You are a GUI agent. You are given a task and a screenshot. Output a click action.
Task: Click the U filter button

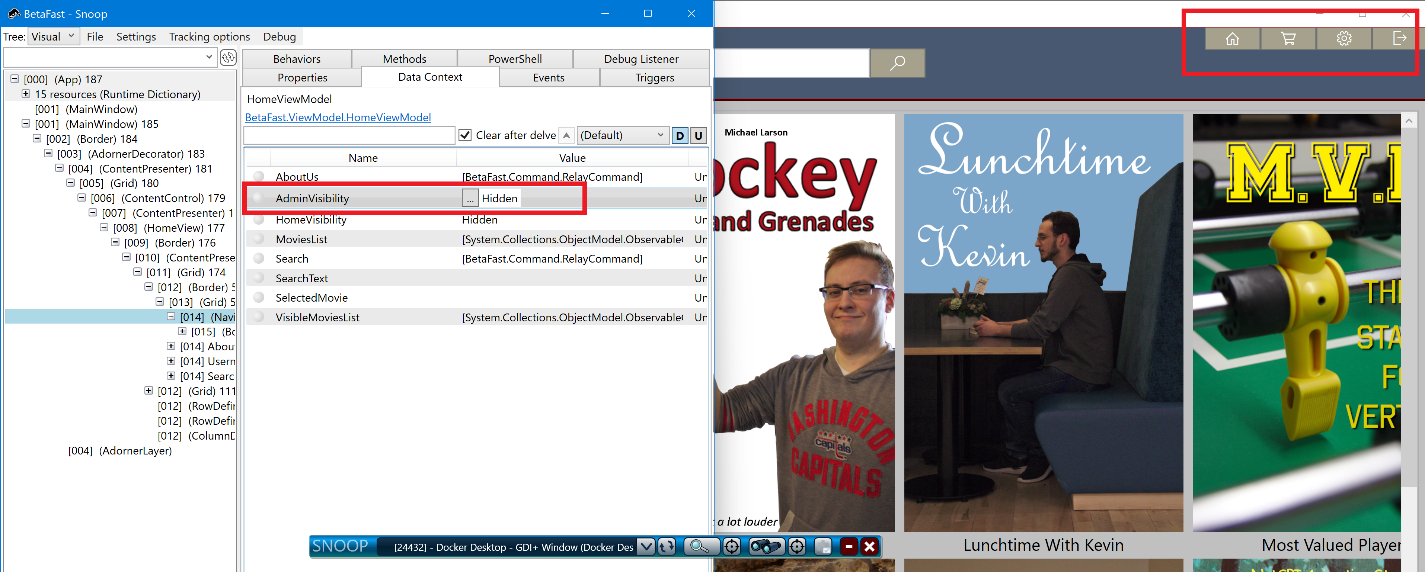coord(698,135)
